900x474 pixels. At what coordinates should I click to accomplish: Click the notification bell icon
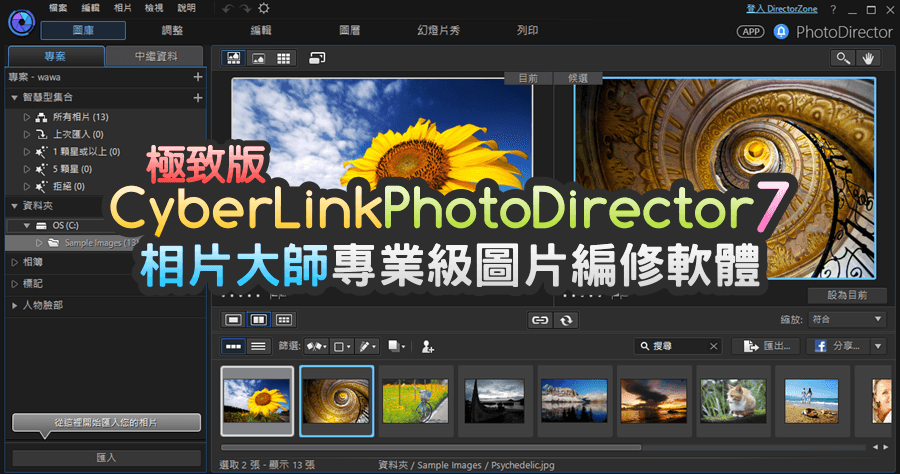tap(781, 32)
